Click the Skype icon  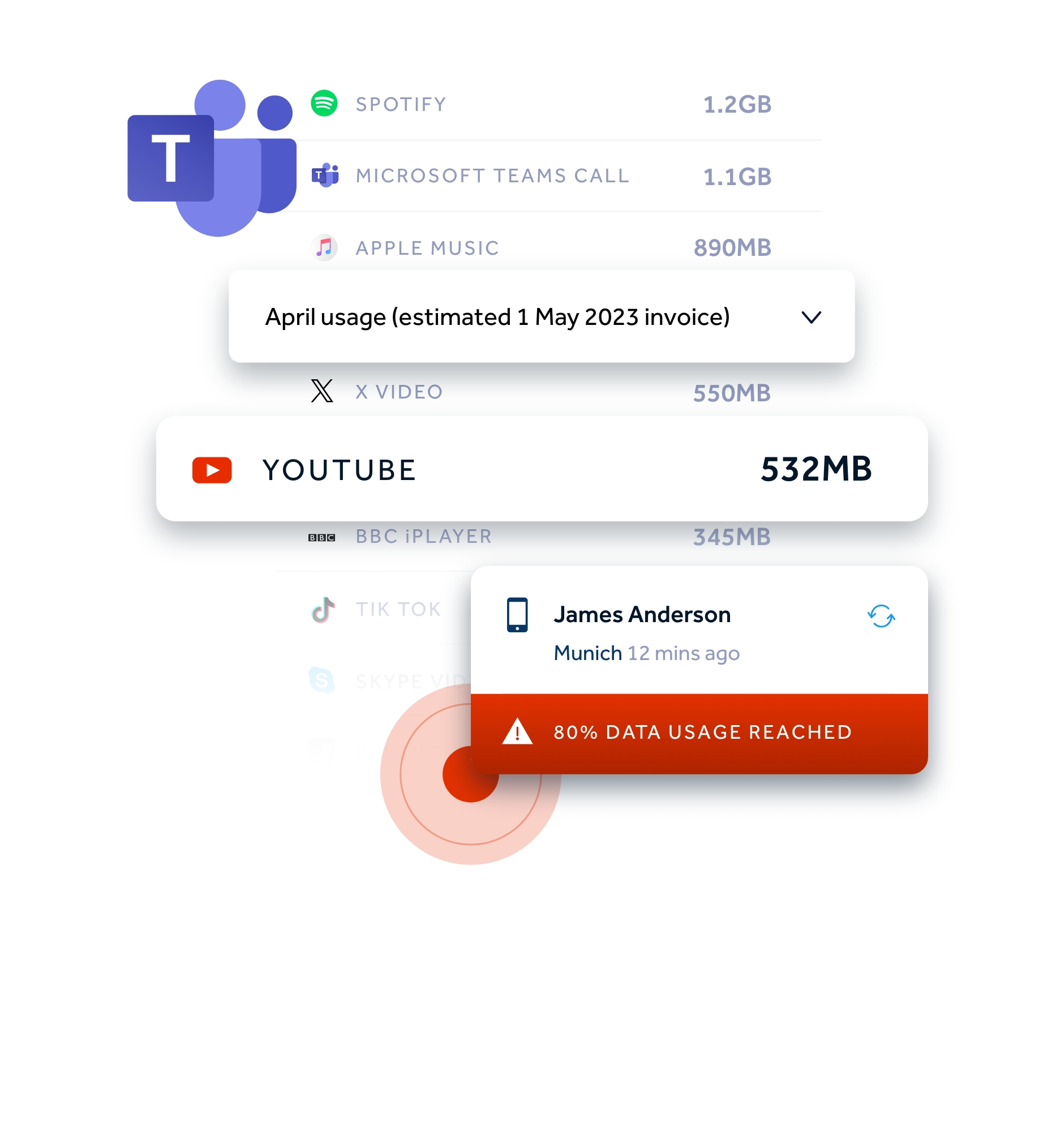point(321,680)
